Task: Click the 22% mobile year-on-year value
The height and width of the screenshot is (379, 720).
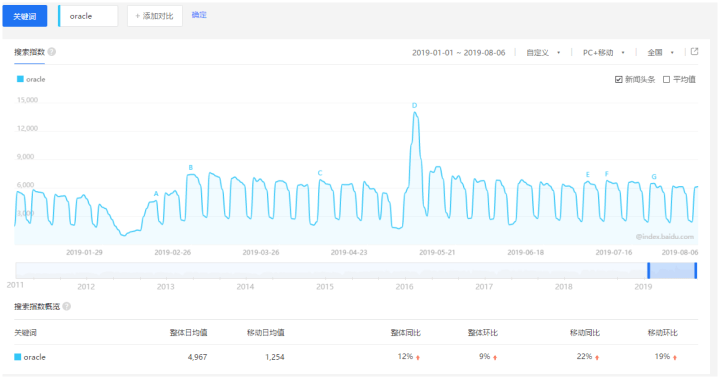Action: [x=584, y=356]
